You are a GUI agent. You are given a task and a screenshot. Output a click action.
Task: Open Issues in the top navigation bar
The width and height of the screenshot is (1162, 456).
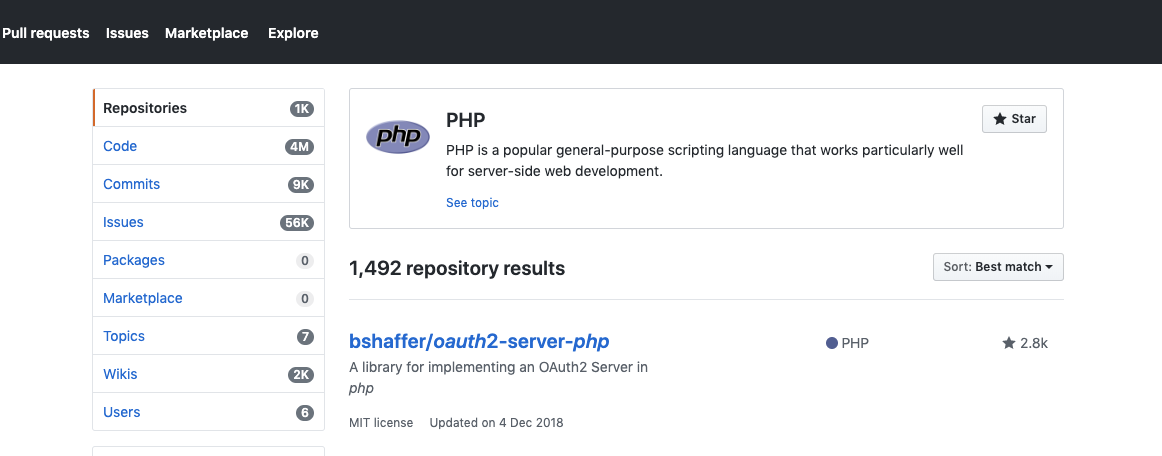point(127,33)
